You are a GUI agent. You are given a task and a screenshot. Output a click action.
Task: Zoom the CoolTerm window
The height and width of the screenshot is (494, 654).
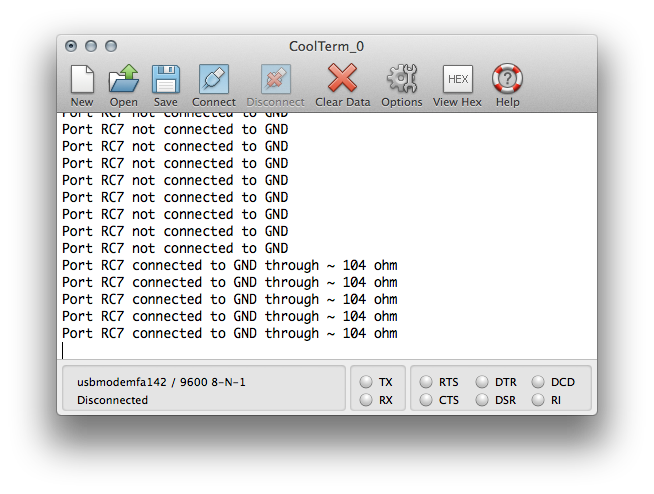coord(111,46)
